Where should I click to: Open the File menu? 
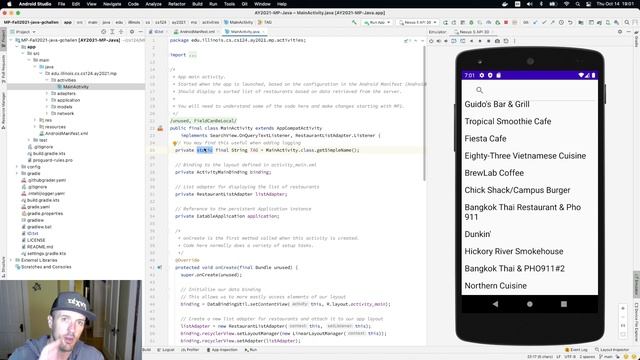coord(61,4)
